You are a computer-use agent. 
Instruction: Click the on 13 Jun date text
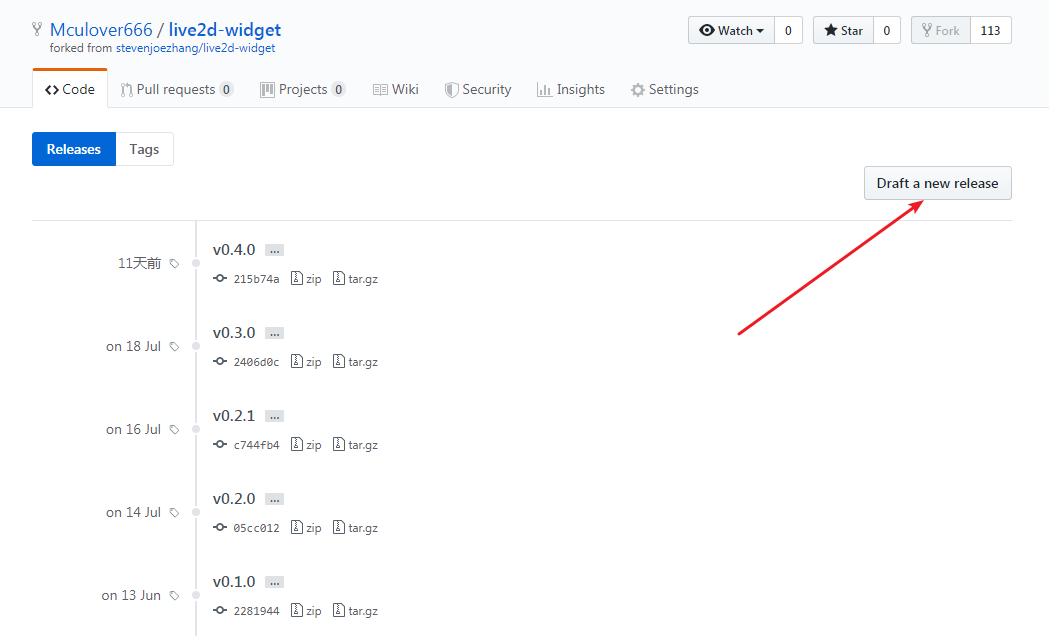coord(131,595)
